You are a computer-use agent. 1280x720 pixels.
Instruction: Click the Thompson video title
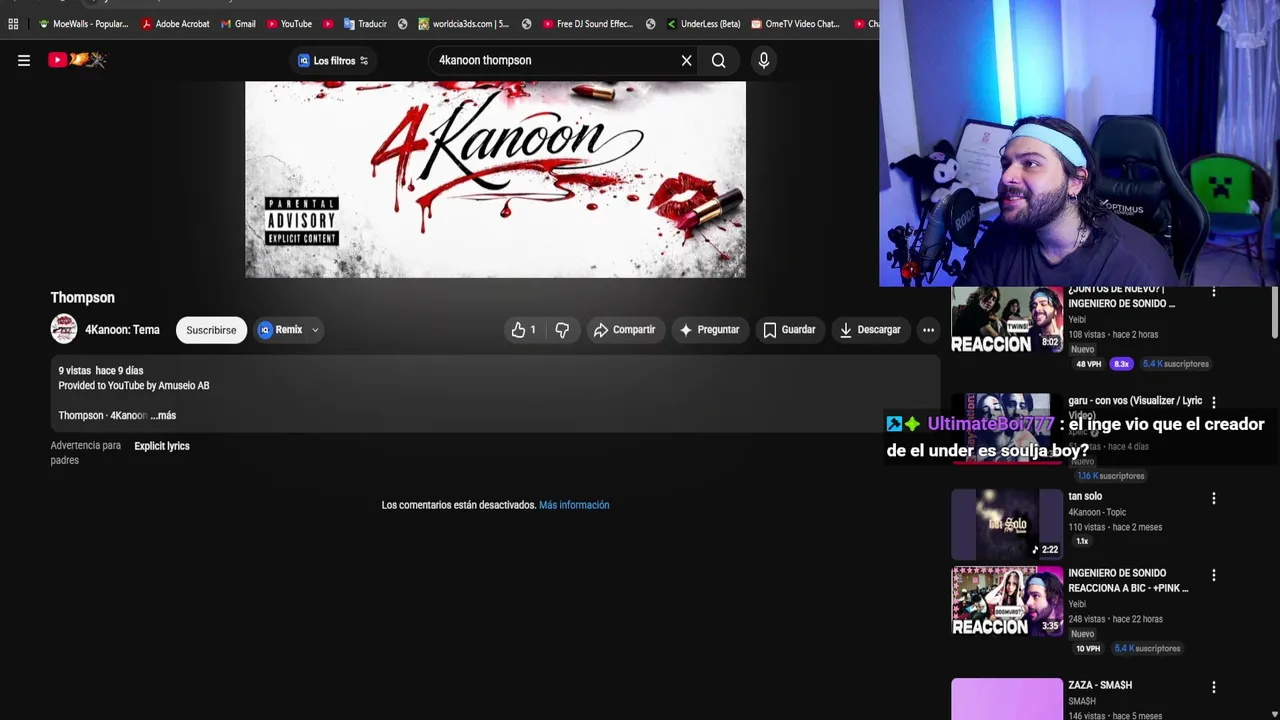click(83, 298)
